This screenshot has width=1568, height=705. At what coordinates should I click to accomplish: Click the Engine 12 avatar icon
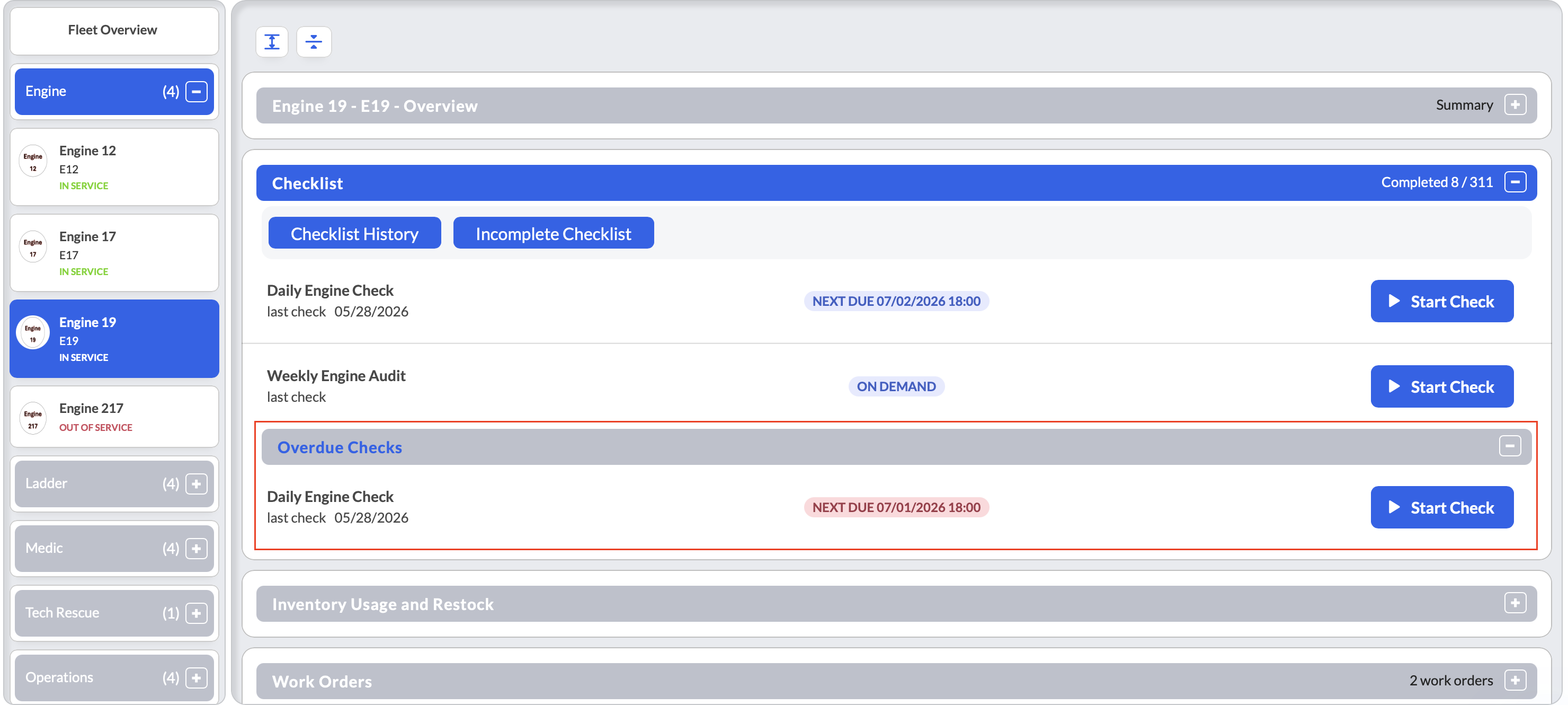point(33,162)
